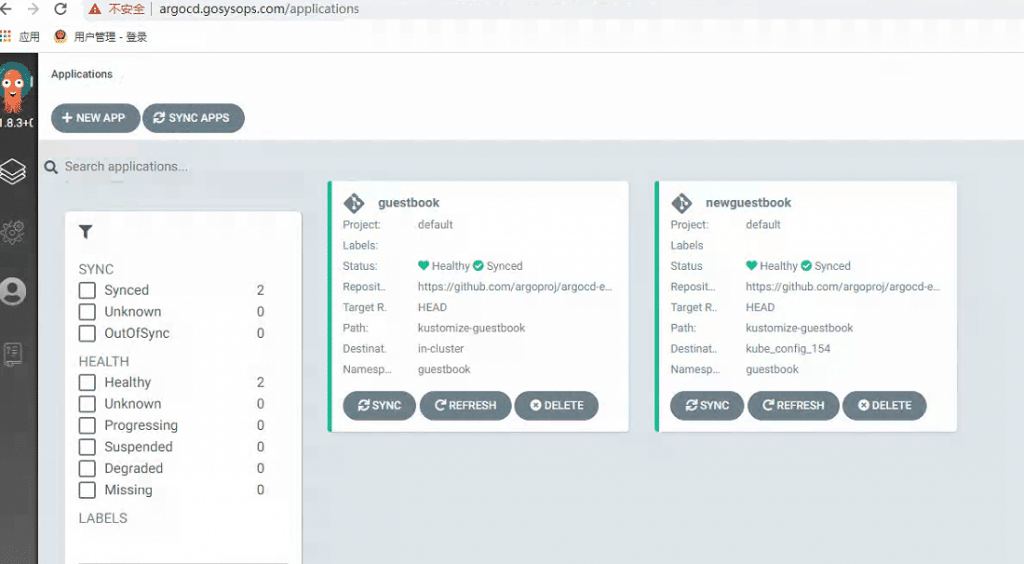Click guestbook Target R. HEAD value
The image size is (1024, 564).
click(x=432, y=307)
